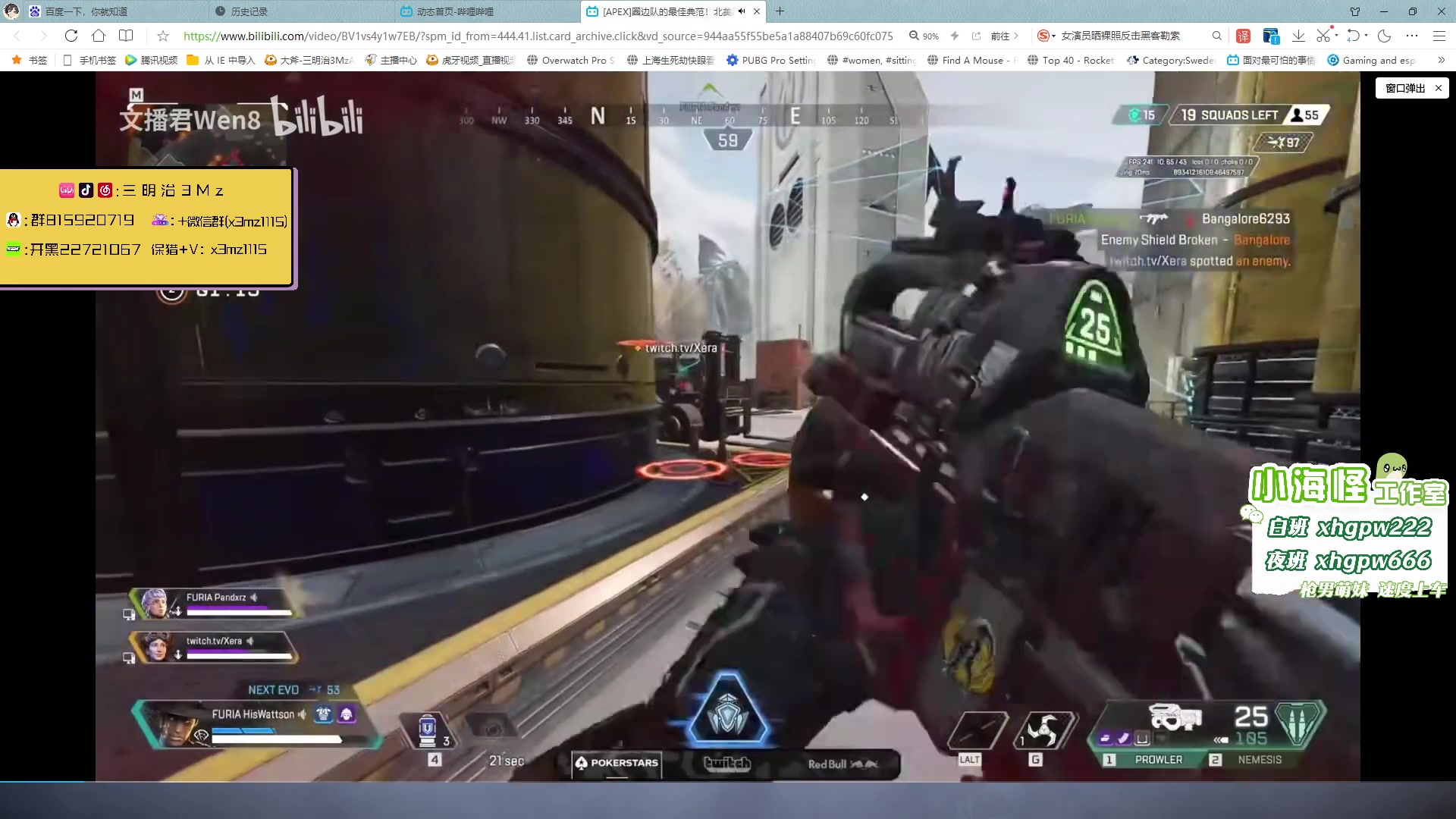Switch to the 百度一下 tab

point(114,11)
